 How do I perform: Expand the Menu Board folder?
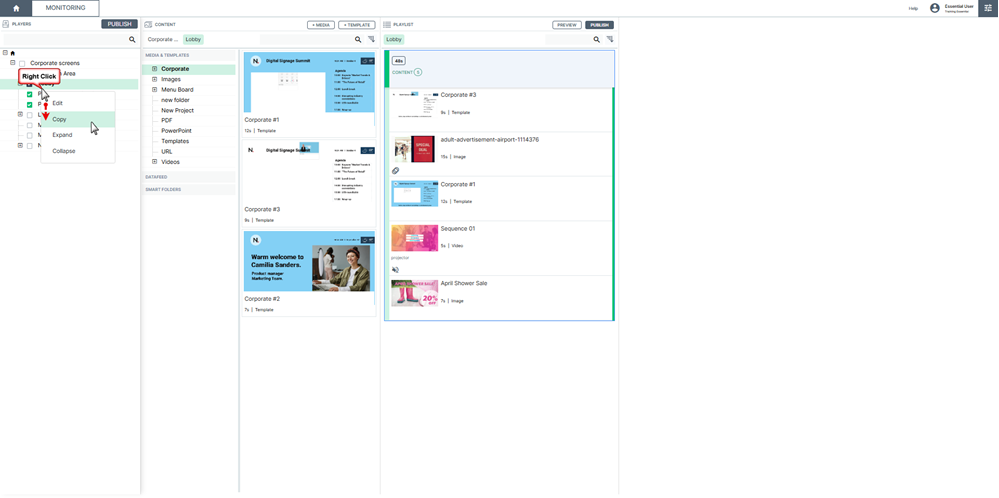[154, 90]
